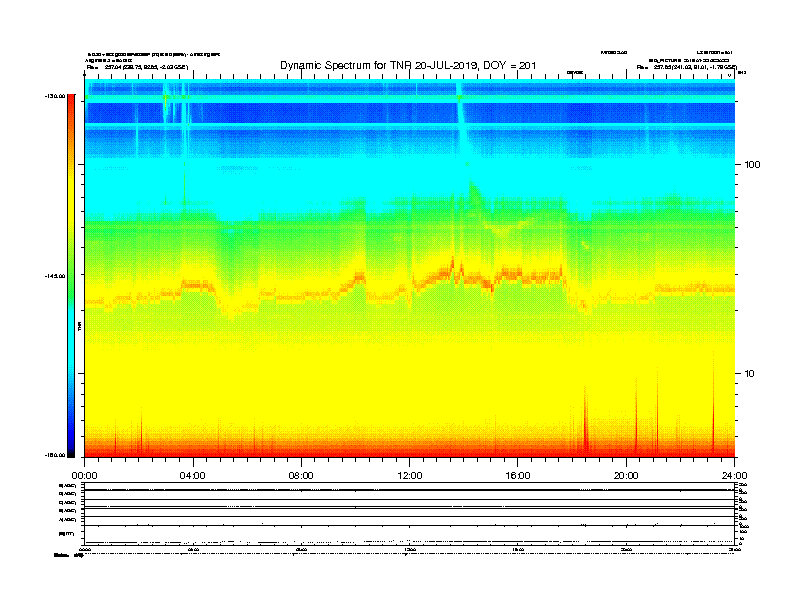The height and width of the screenshot is (612, 792).
Task: Click the '-130.00' color scale label
Action: coord(55,96)
